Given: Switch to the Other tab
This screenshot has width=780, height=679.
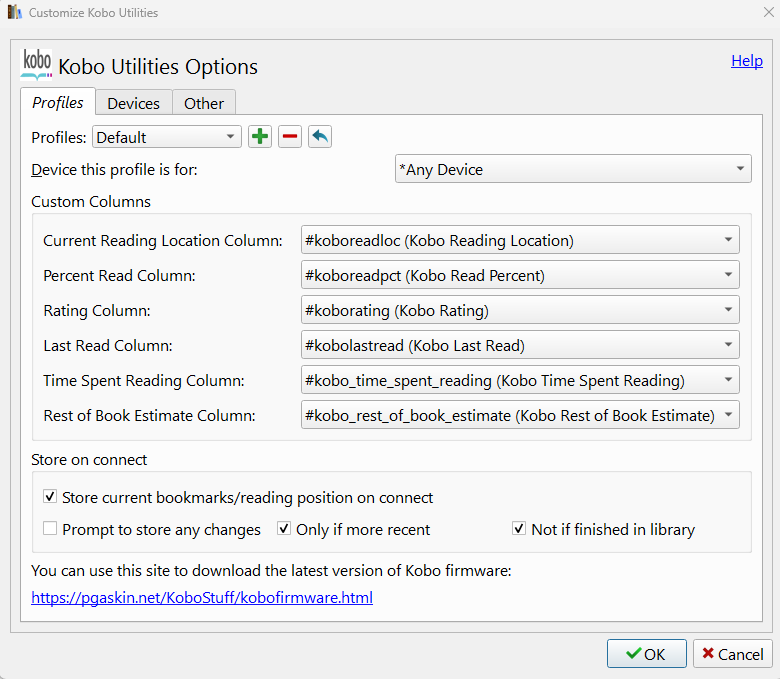Looking at the screenshot, I should coord(204,103).
